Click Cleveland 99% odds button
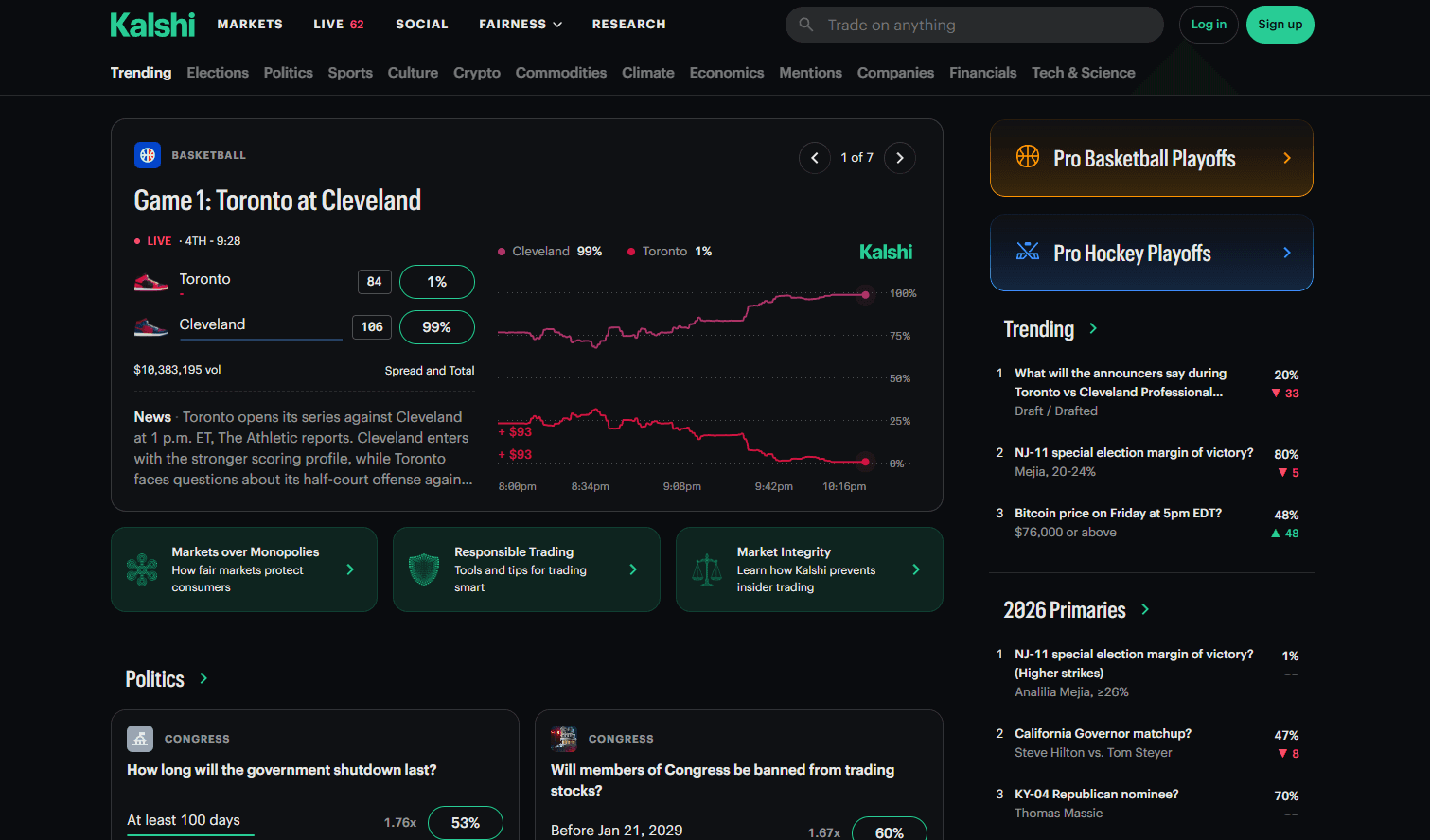This screenshot has width=1430, height=840. pos(437,327)
